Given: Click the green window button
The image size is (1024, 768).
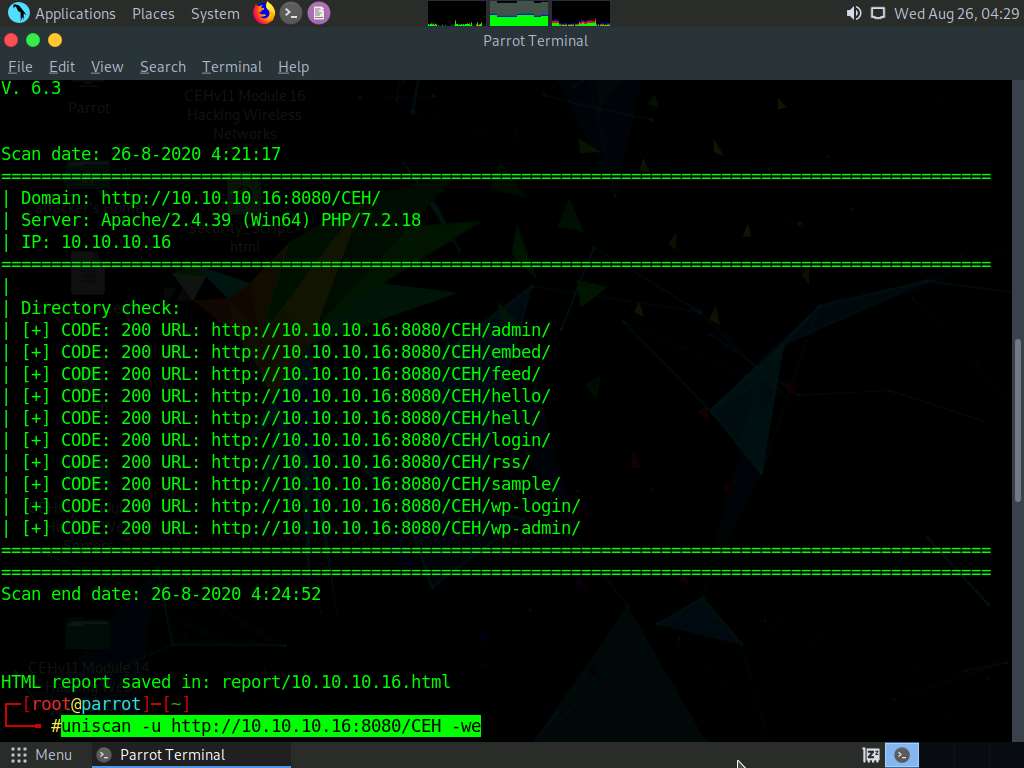Looking at the screenshot, I should coord(33,40).
